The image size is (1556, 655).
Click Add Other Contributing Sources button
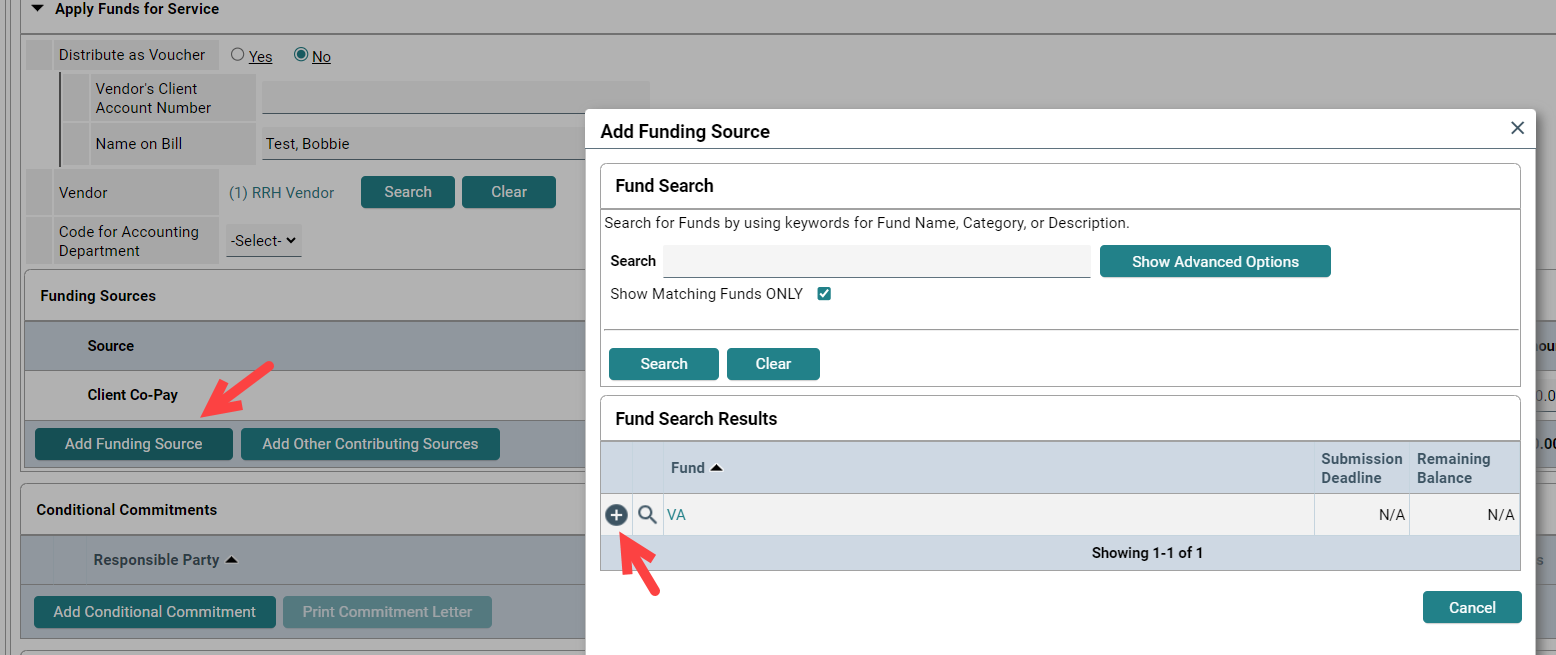[370, 444]
